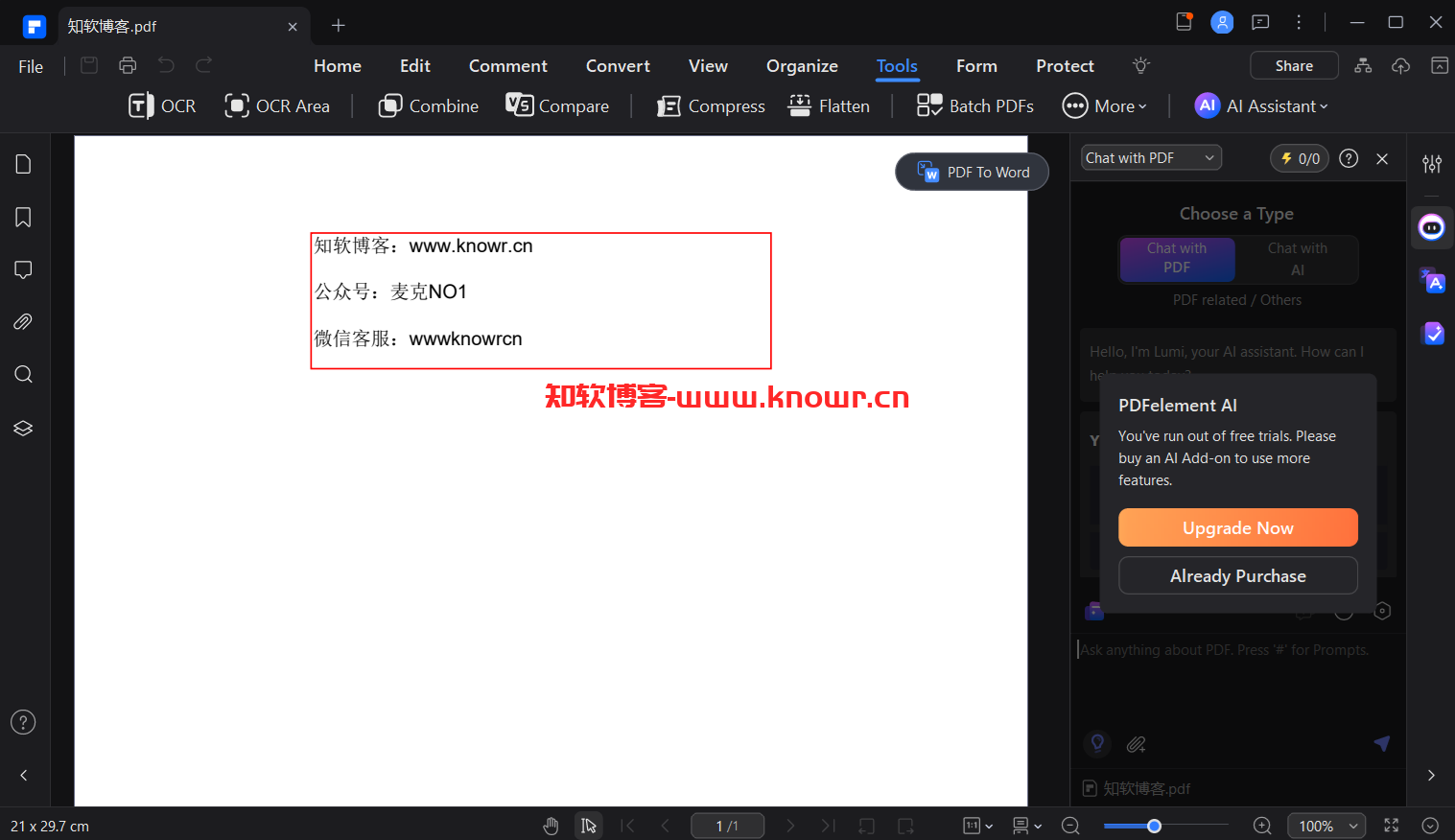The width and height of the screenshot is (1455, 840).
Task: Open help from the left sidebar
Action: (23, 722)
